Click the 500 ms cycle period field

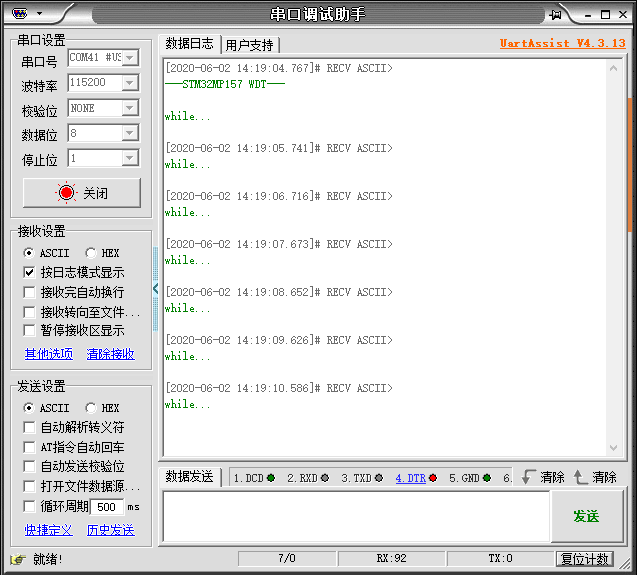[x=106, y=507]
